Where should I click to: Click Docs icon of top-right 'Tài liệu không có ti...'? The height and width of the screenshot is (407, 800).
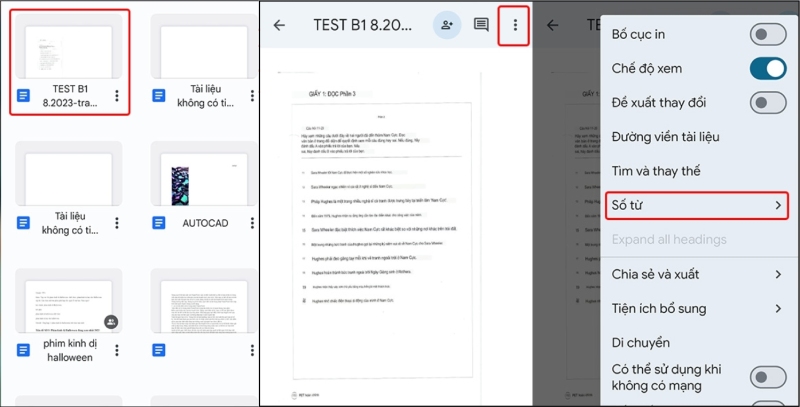tap(159, 95)
